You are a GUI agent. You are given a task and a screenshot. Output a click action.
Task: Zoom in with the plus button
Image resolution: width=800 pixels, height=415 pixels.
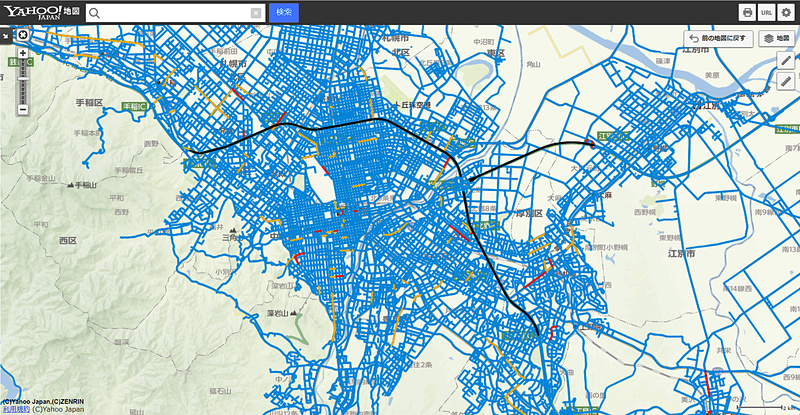click(x=23, y=53)
